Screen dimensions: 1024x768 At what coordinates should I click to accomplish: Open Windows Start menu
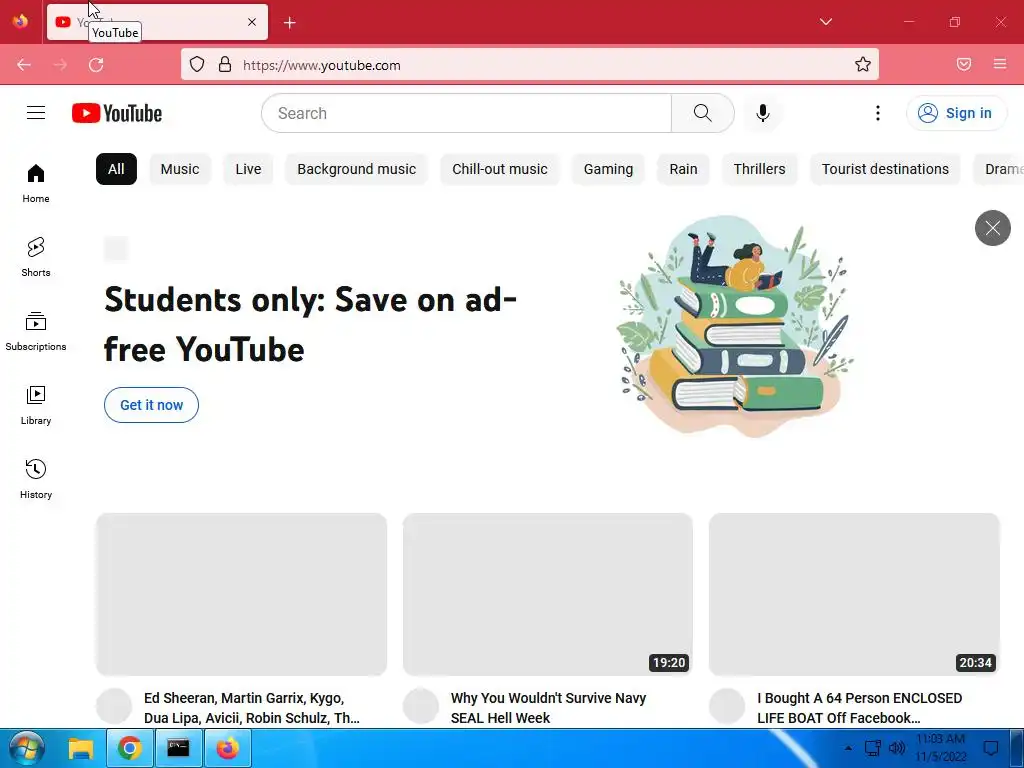tap(27, 748)
